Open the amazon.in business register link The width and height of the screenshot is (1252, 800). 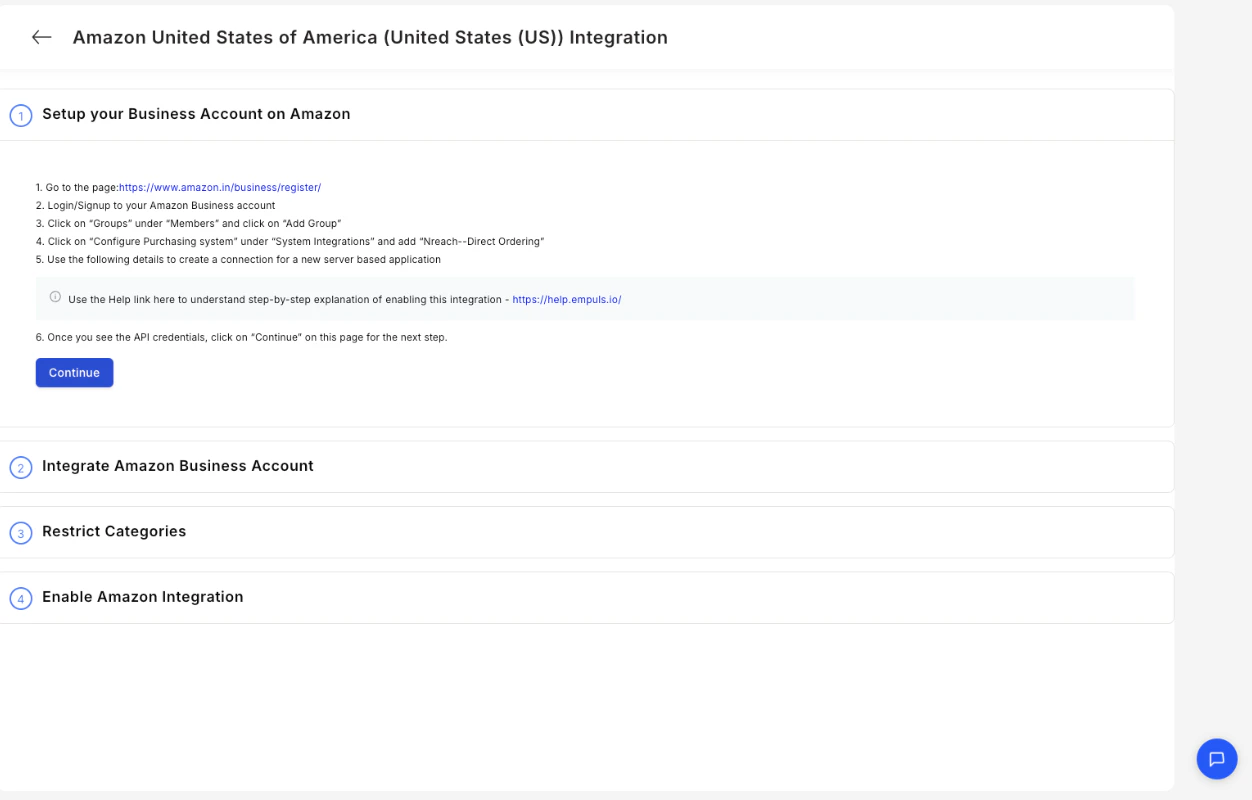[220, 187]
